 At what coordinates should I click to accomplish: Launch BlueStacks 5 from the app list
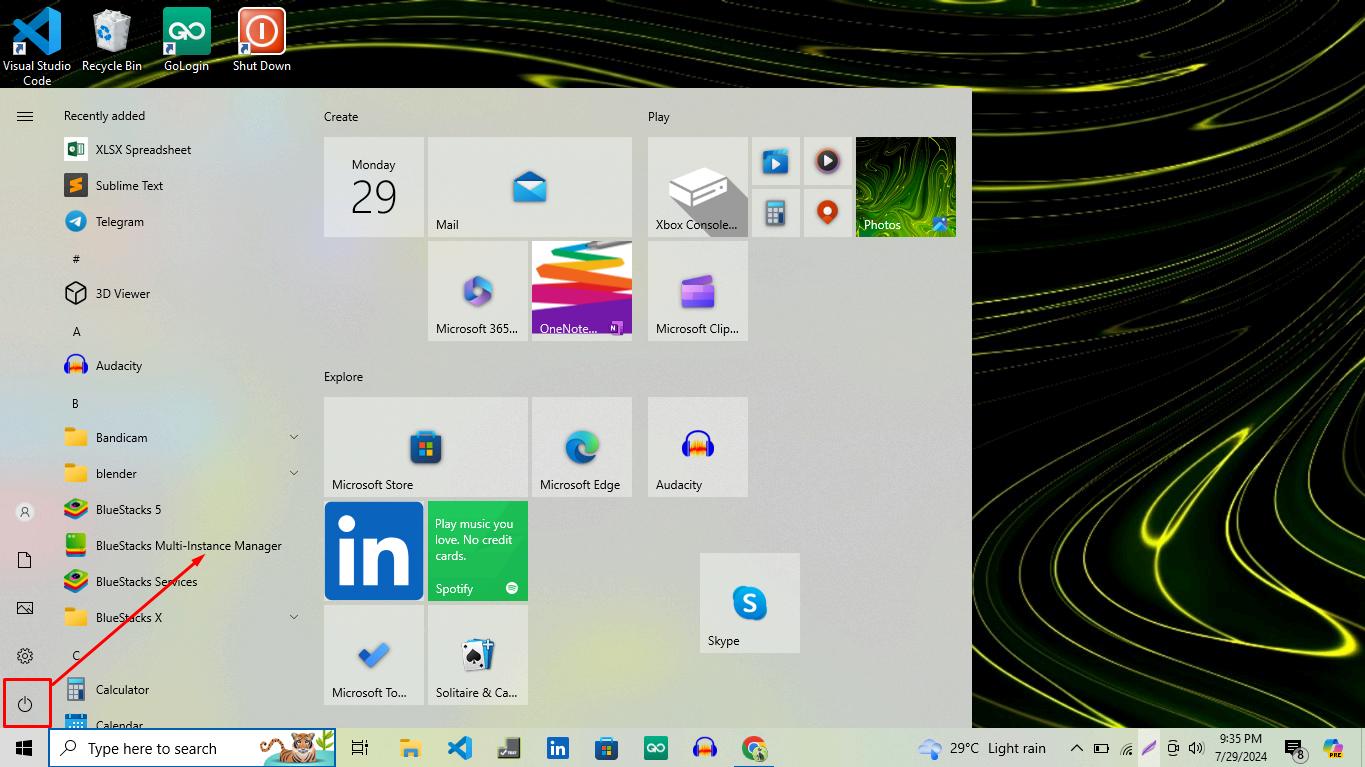182,510
